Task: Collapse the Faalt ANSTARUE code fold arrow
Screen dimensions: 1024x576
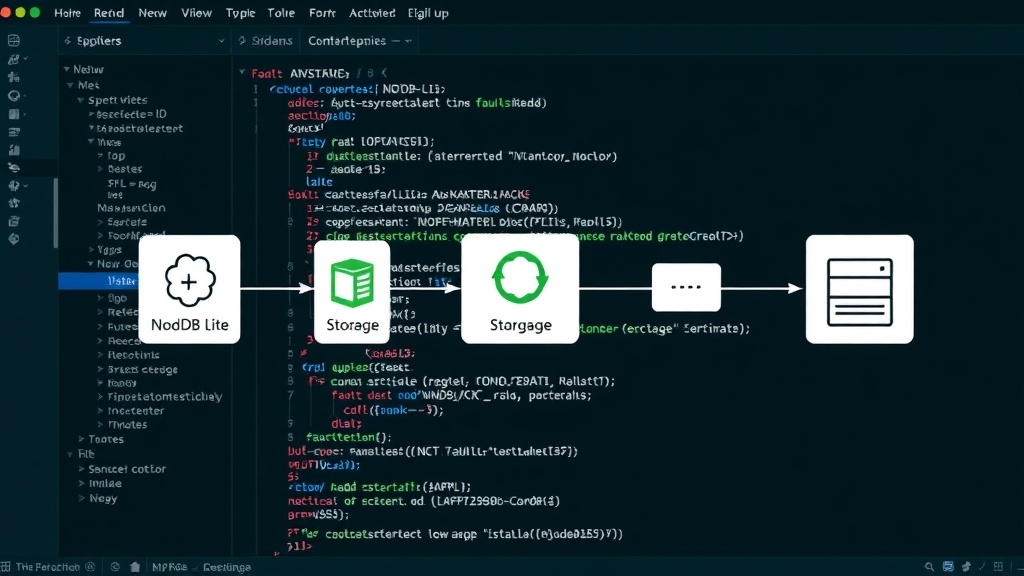Action: tap(242, 73)
